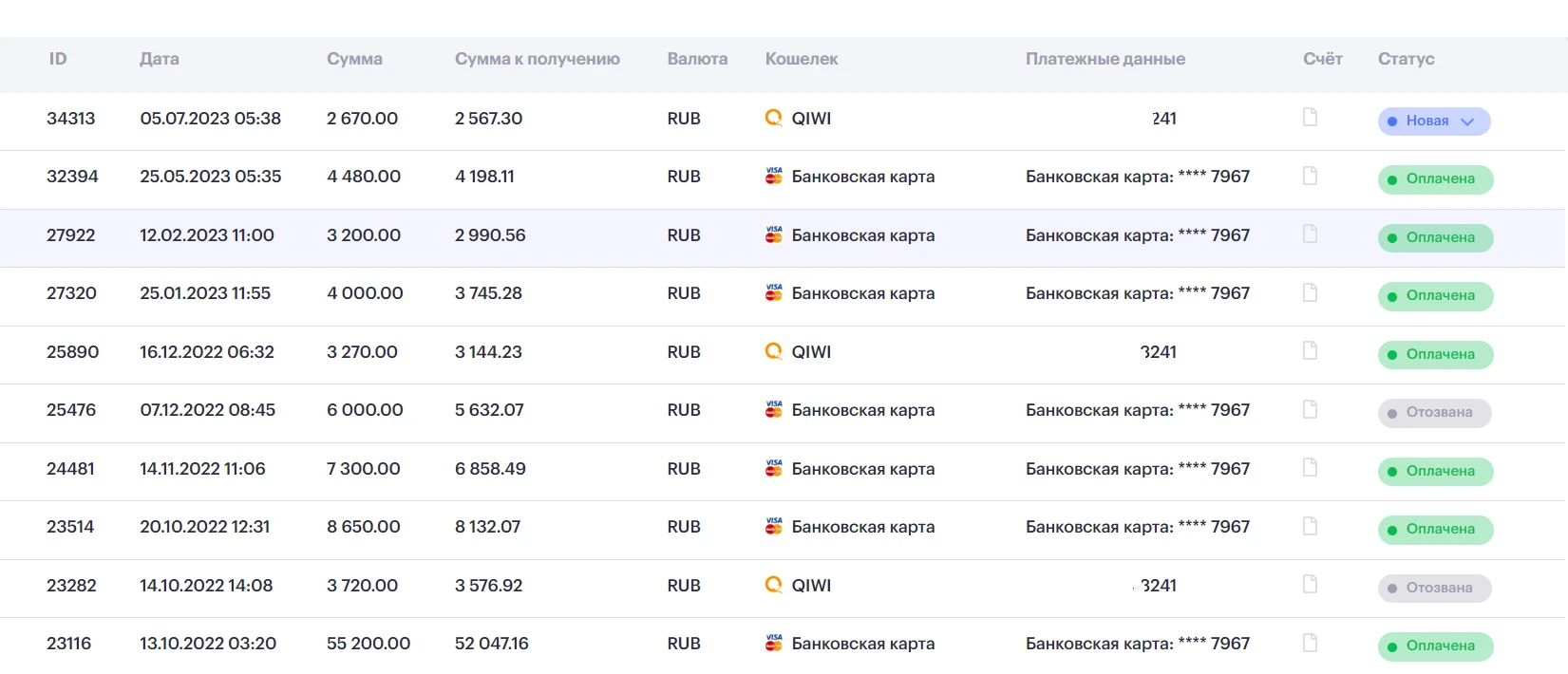Screen dimensions: 1568x674
Task: Click the Сумма к получению column header
Action: (538, 59)
